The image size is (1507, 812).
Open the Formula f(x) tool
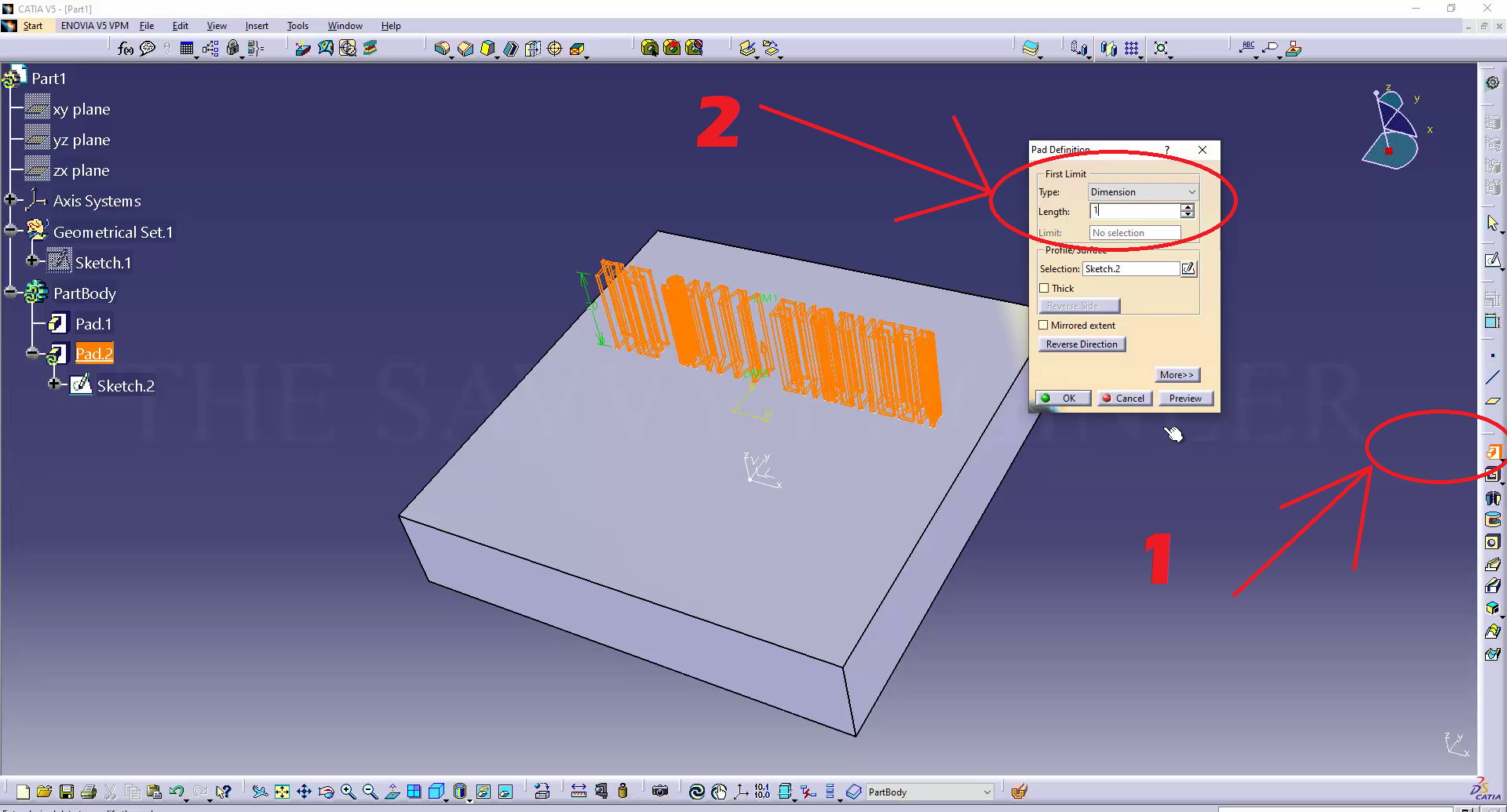point(125,49)
